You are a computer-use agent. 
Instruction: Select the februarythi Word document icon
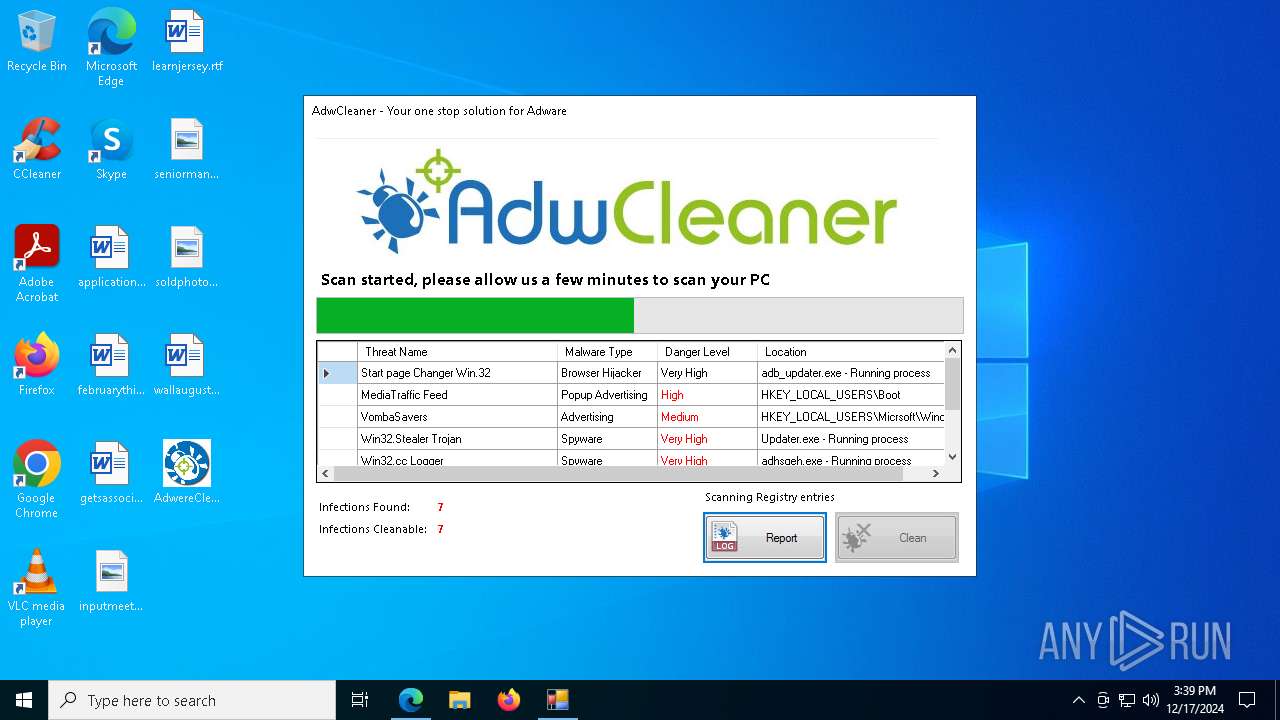pos(111,365)
